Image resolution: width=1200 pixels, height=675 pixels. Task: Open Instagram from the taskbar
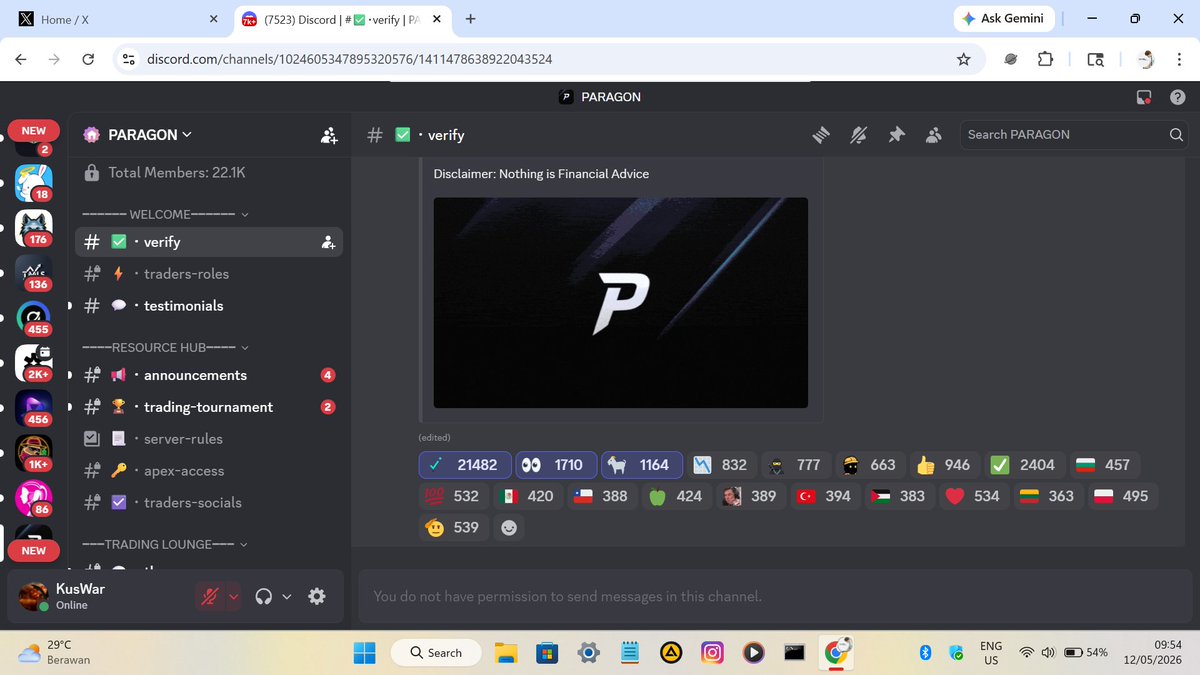click(712, 653)
